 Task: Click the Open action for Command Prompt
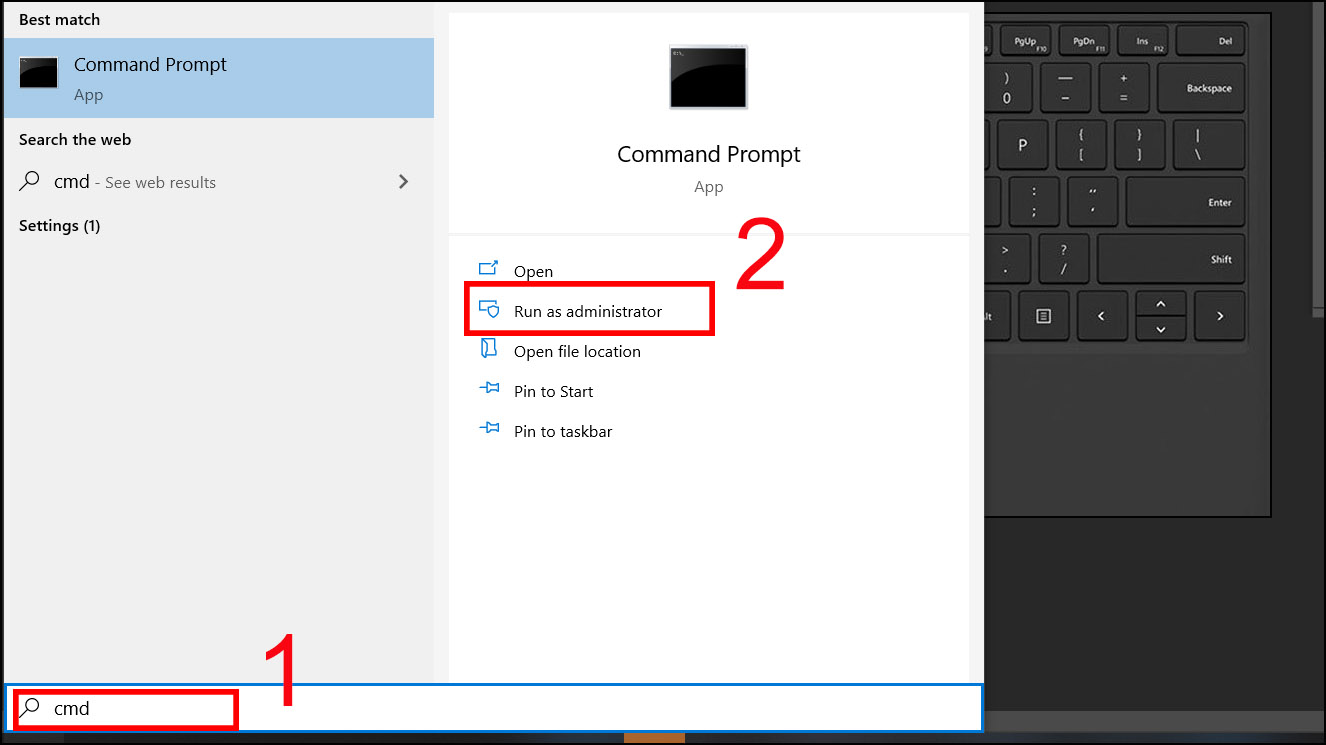[533, 271]
